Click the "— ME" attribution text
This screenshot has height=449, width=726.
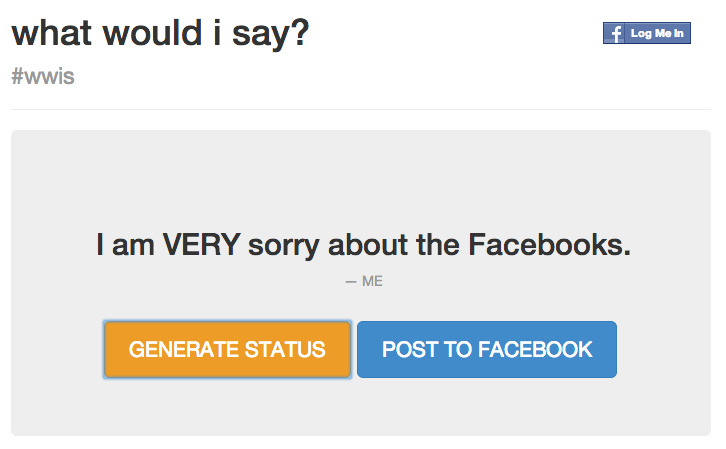tap(364, 281)
